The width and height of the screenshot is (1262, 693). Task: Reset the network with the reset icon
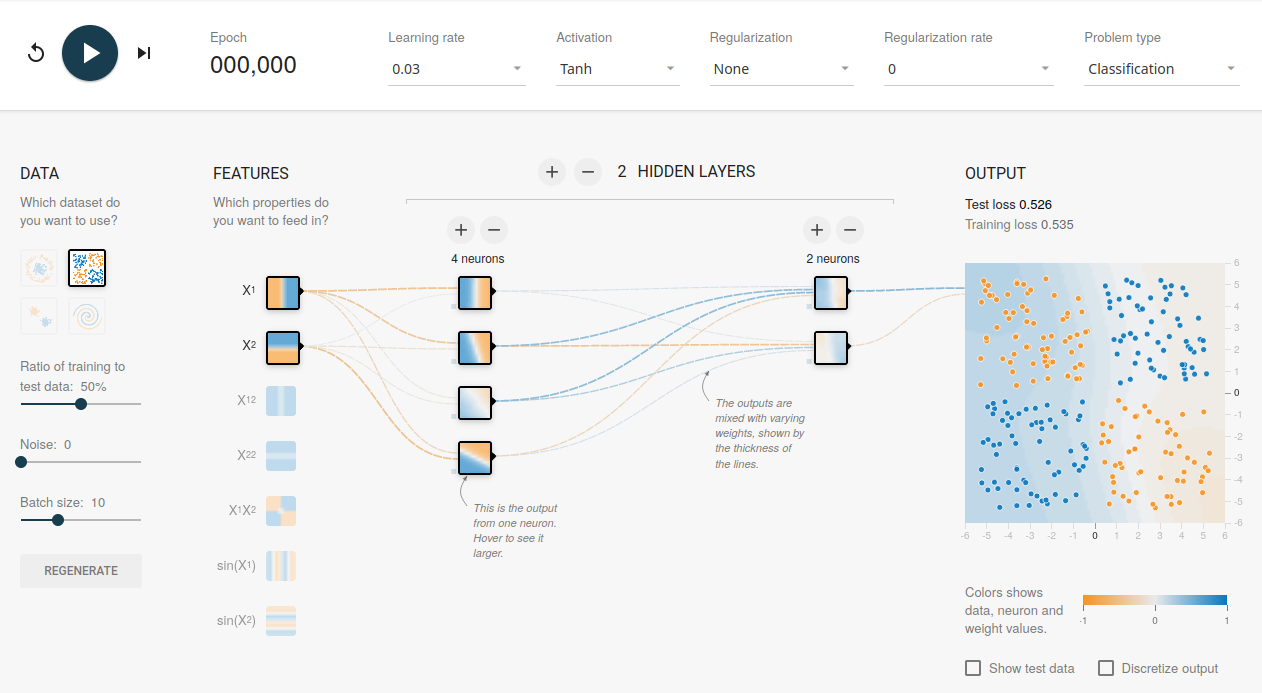[x=36, y=53]
